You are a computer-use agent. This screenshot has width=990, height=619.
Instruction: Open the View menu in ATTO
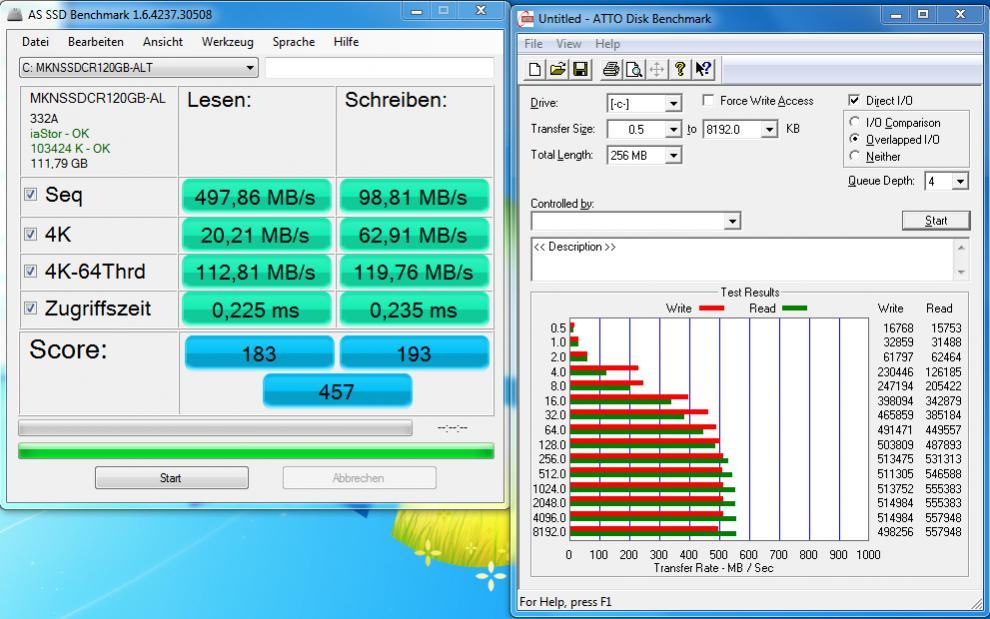pos(568,44)
